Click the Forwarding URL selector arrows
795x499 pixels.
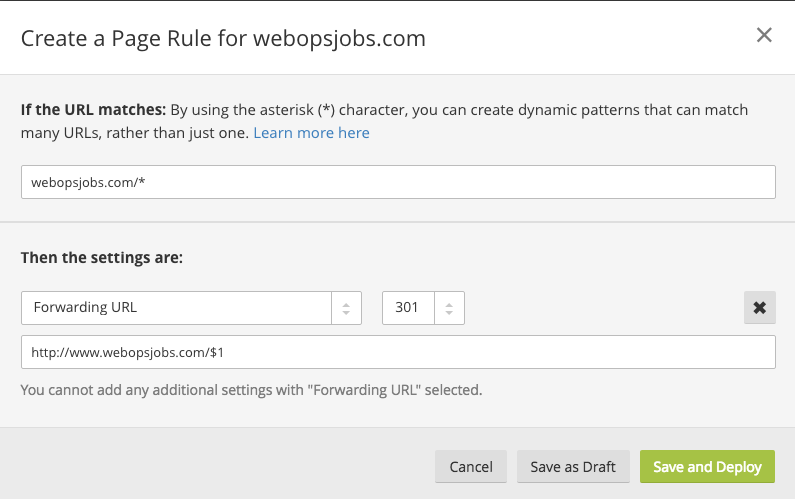pos(346,308)
